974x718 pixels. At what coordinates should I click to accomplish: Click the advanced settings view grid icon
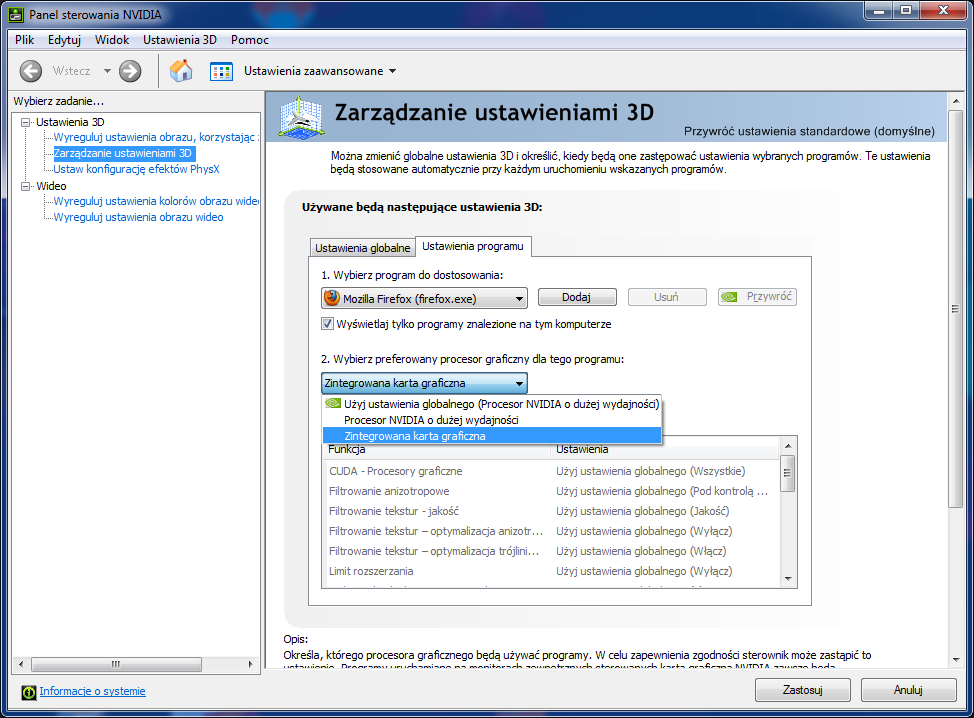tap(221, 71)
